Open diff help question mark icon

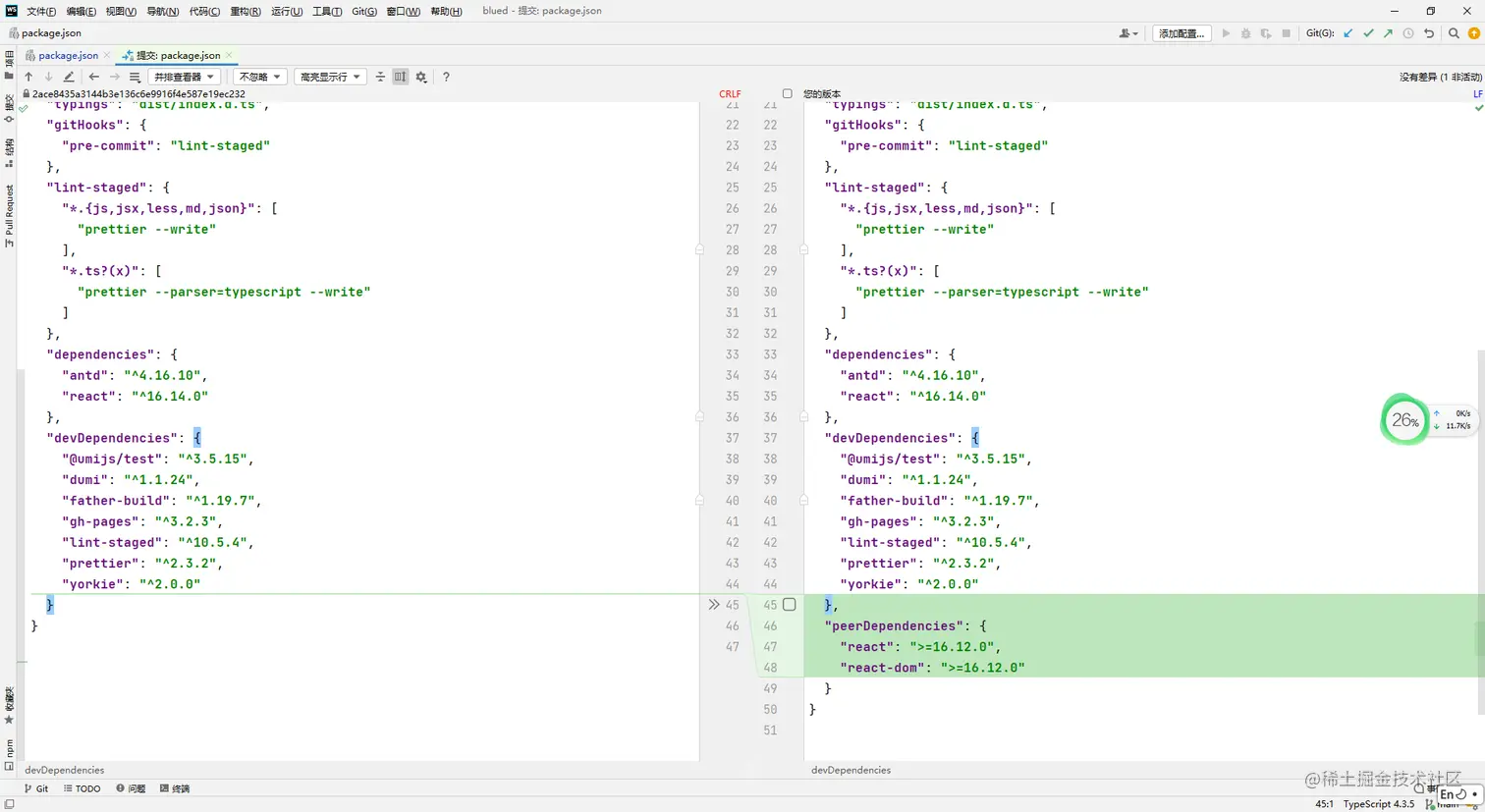click(x=446, y=77)
